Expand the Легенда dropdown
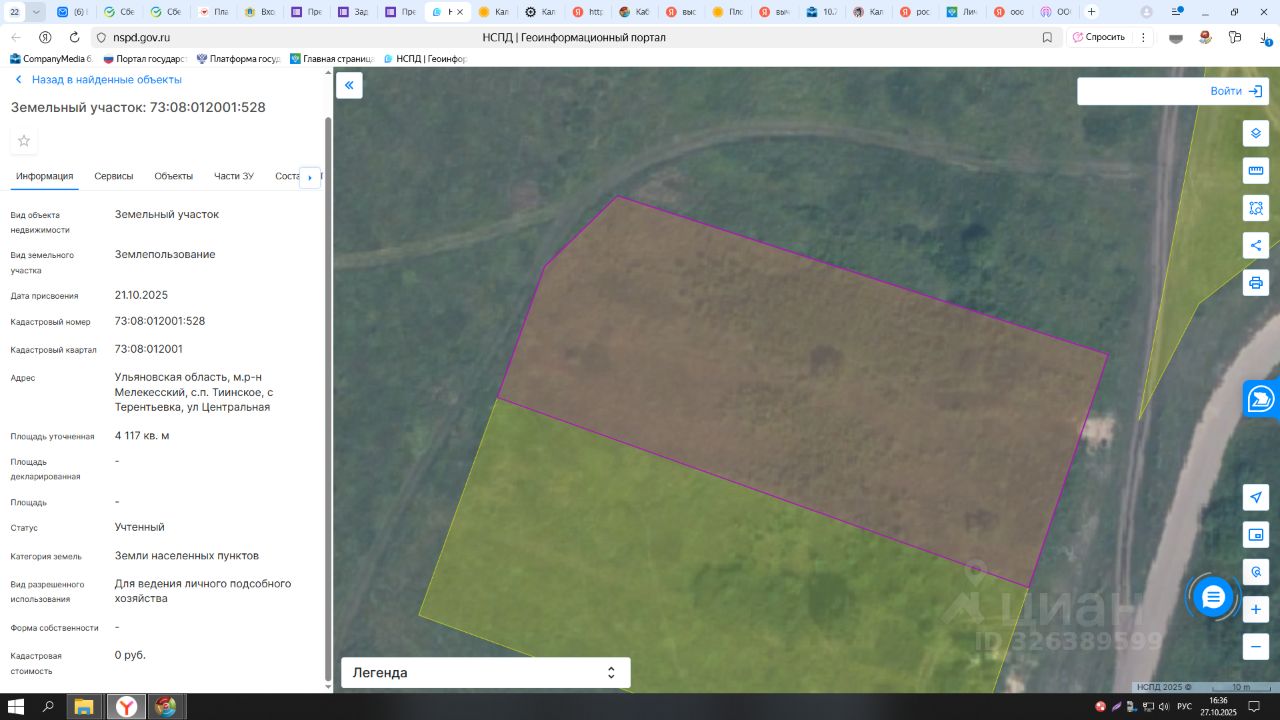The image size is (1280, 720). [x=485, y=673]
